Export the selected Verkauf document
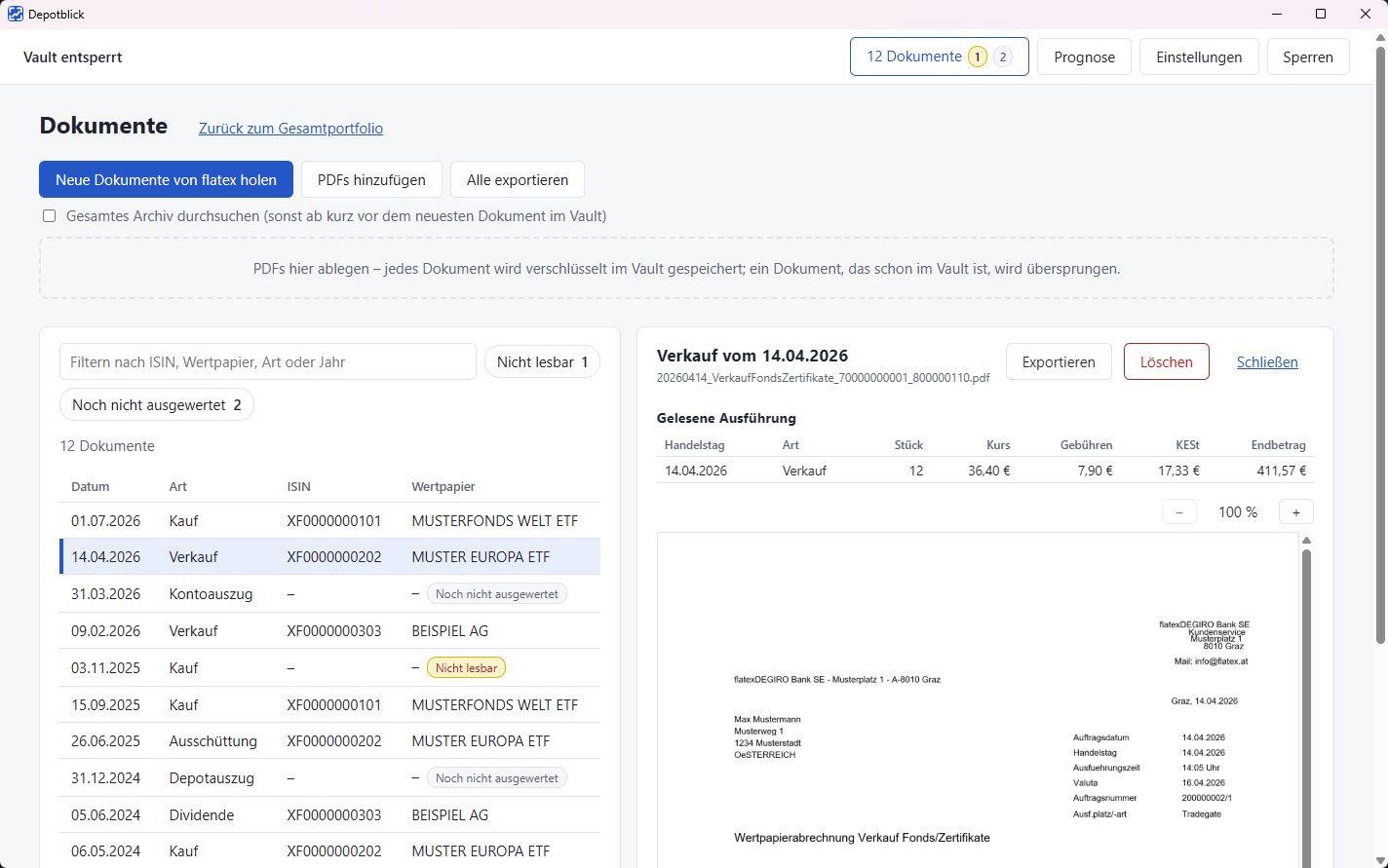Screen dimensions: 1388x868 (x=1059, y=362)
